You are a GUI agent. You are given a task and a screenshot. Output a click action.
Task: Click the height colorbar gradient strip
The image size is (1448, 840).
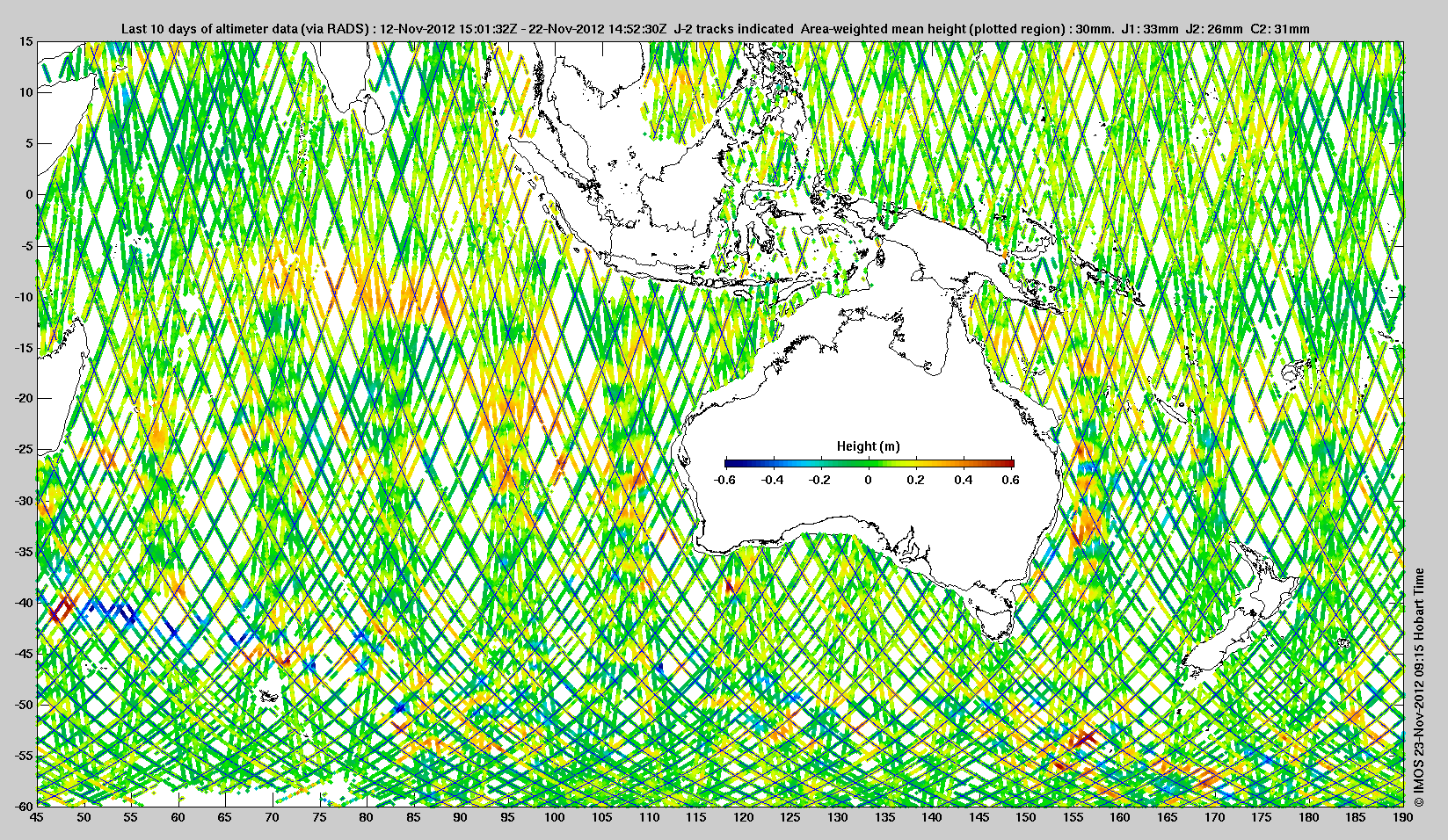point(869,463)
